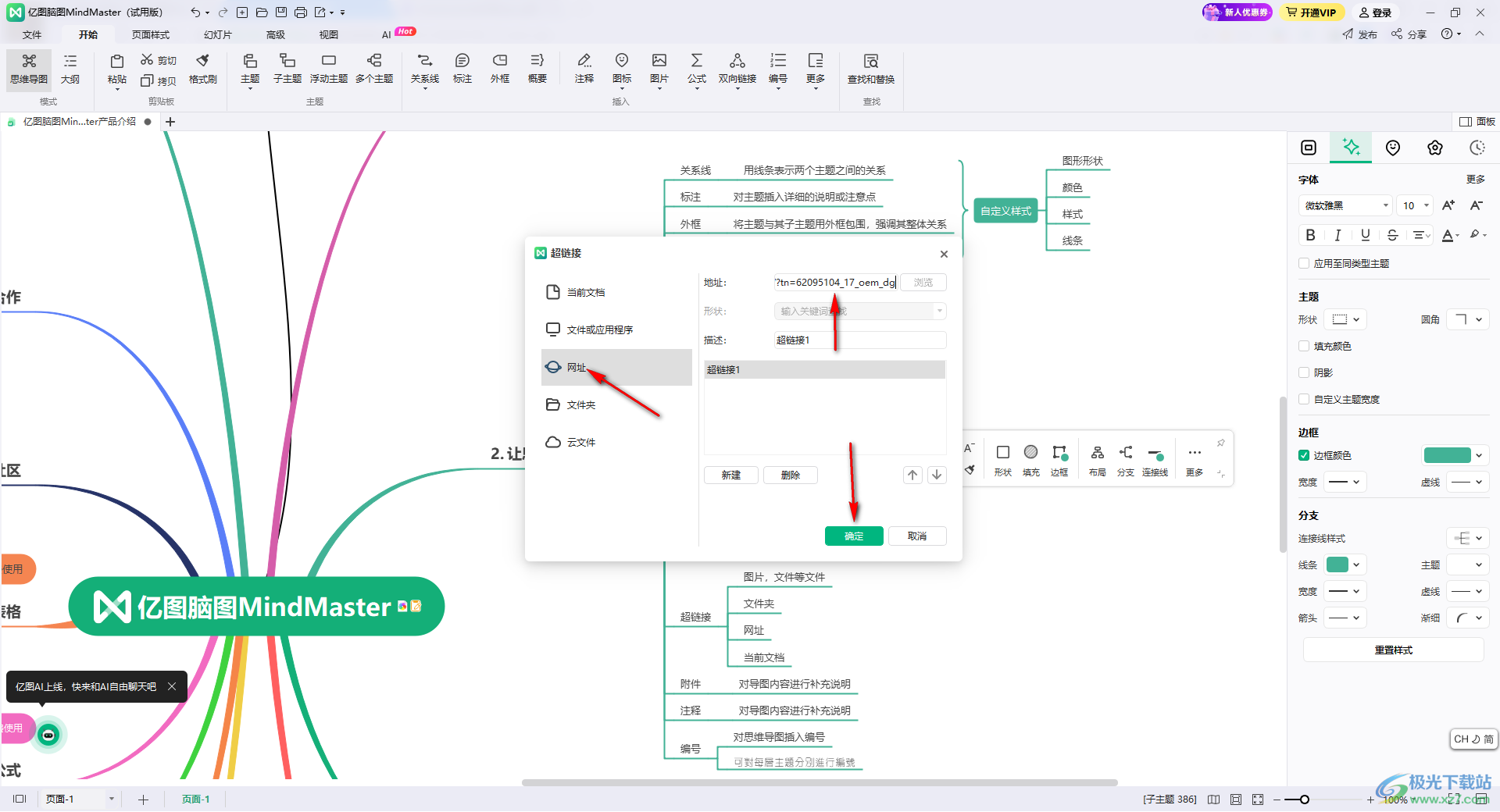Click the 重置样式 reset style button

[1394, 650]
